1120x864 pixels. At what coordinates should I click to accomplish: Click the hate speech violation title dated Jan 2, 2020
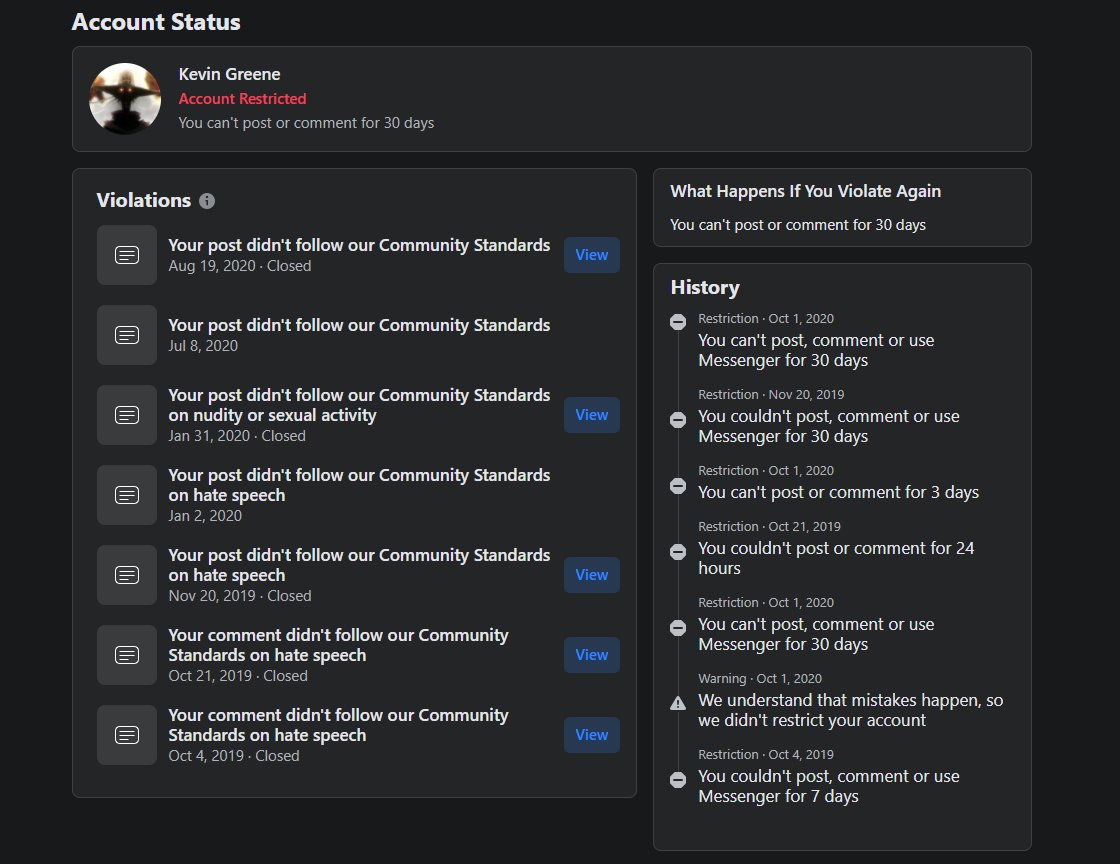359,485
